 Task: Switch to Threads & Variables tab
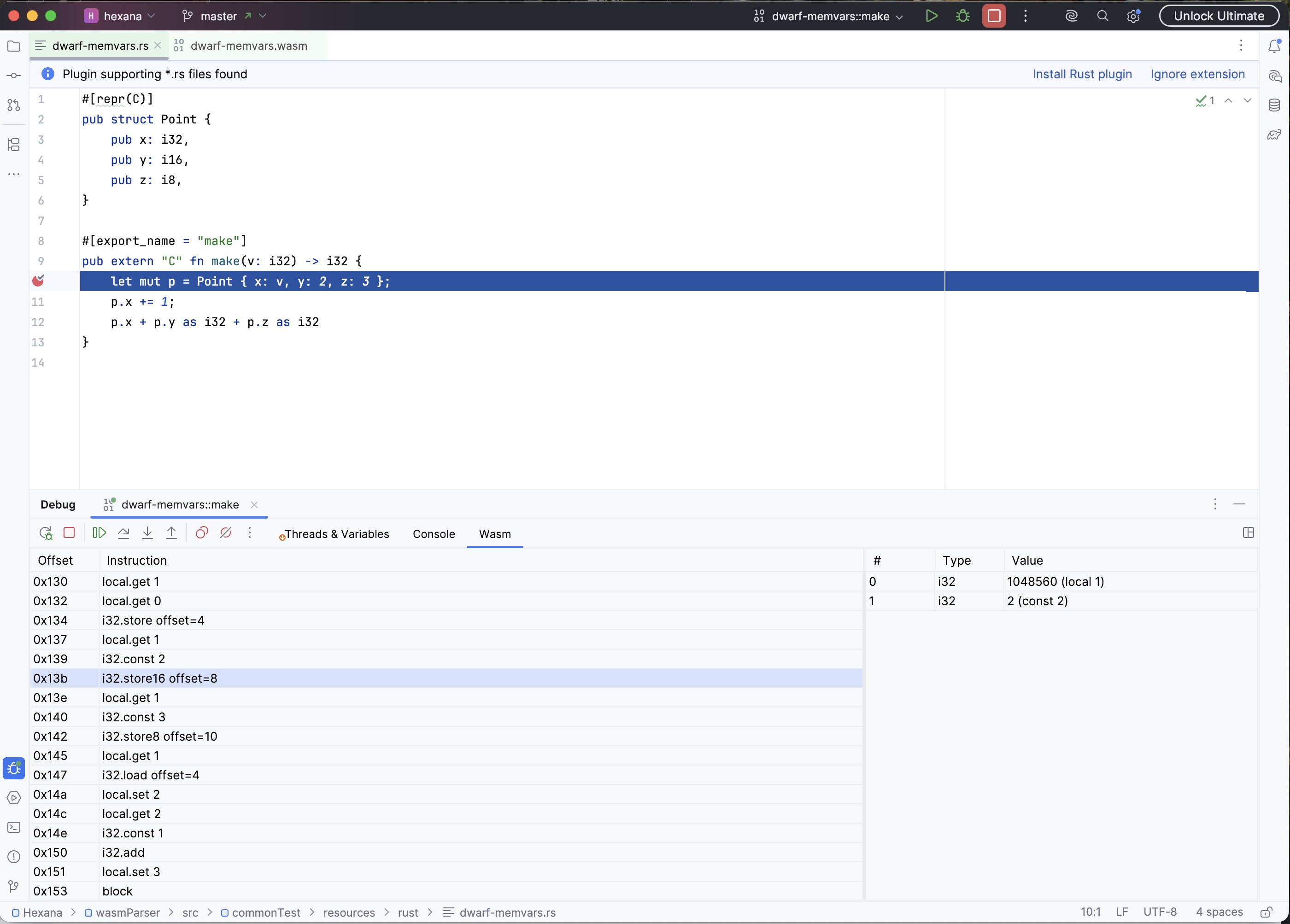pos(337,534)
